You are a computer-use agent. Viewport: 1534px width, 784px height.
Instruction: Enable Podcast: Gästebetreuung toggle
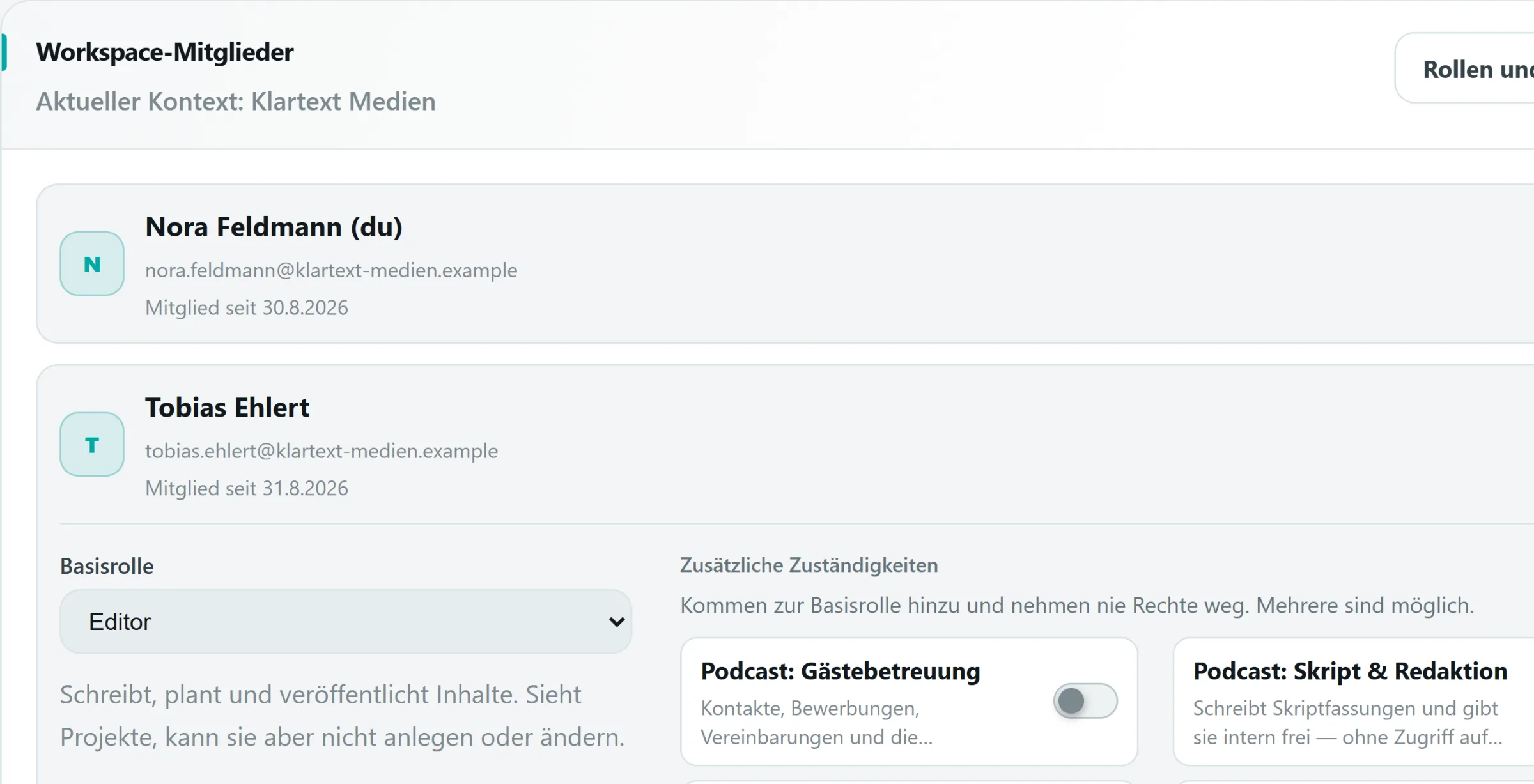click(1085, 701)
